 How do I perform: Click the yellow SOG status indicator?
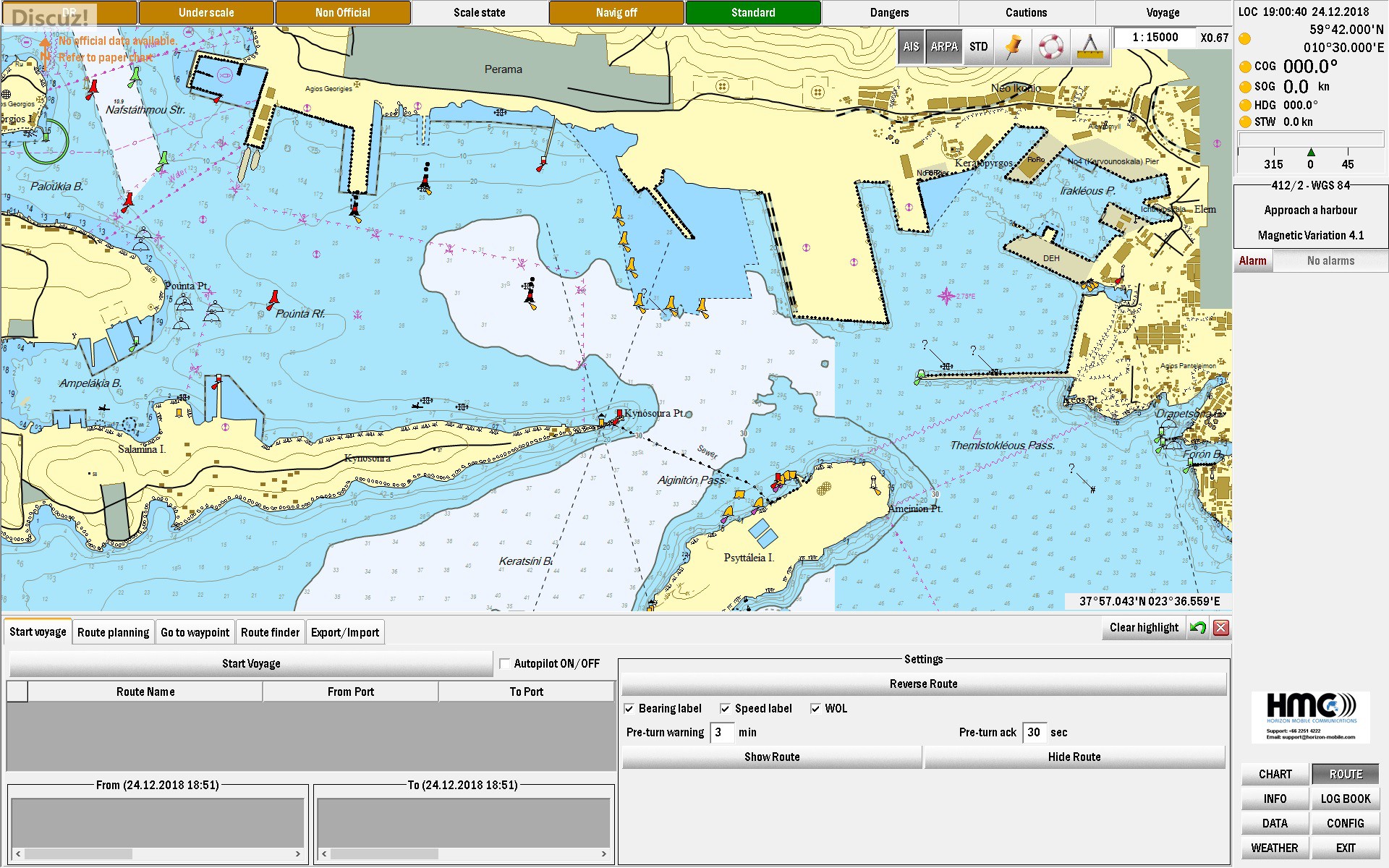tap(1245, 87)
